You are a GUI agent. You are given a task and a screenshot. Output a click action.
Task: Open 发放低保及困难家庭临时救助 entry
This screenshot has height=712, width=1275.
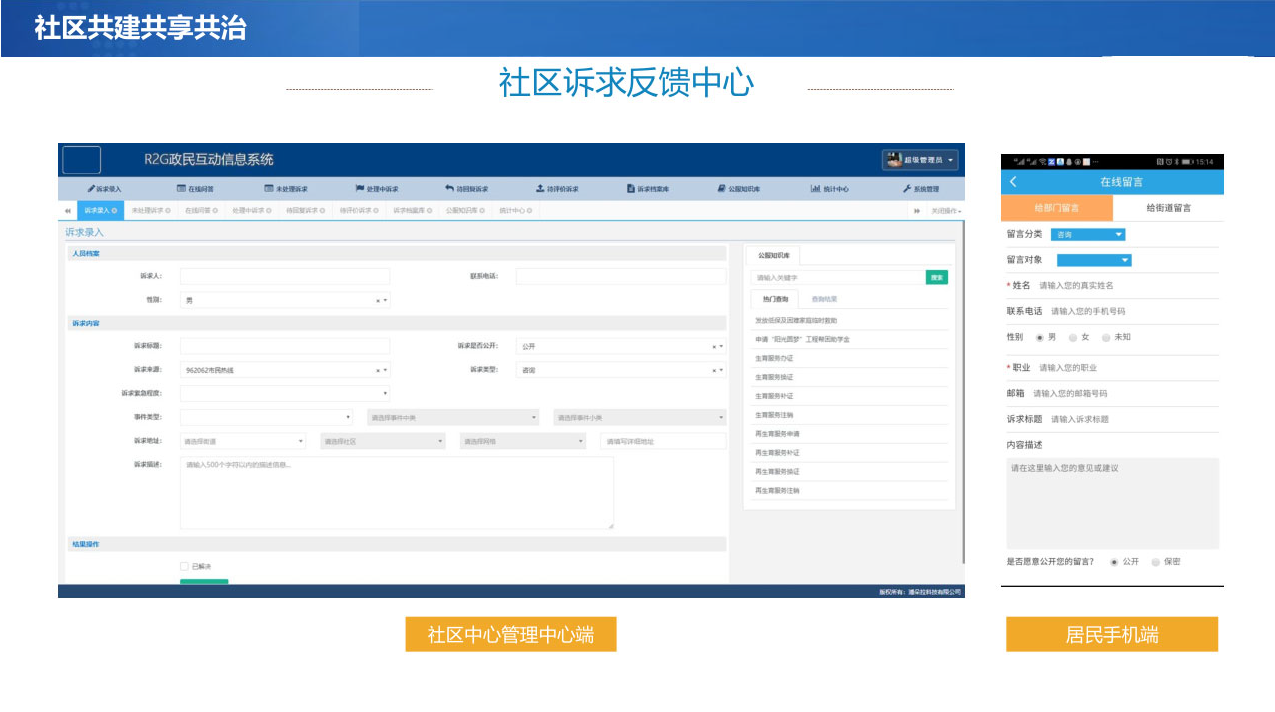pyautogui.click(x=797, y=320)
